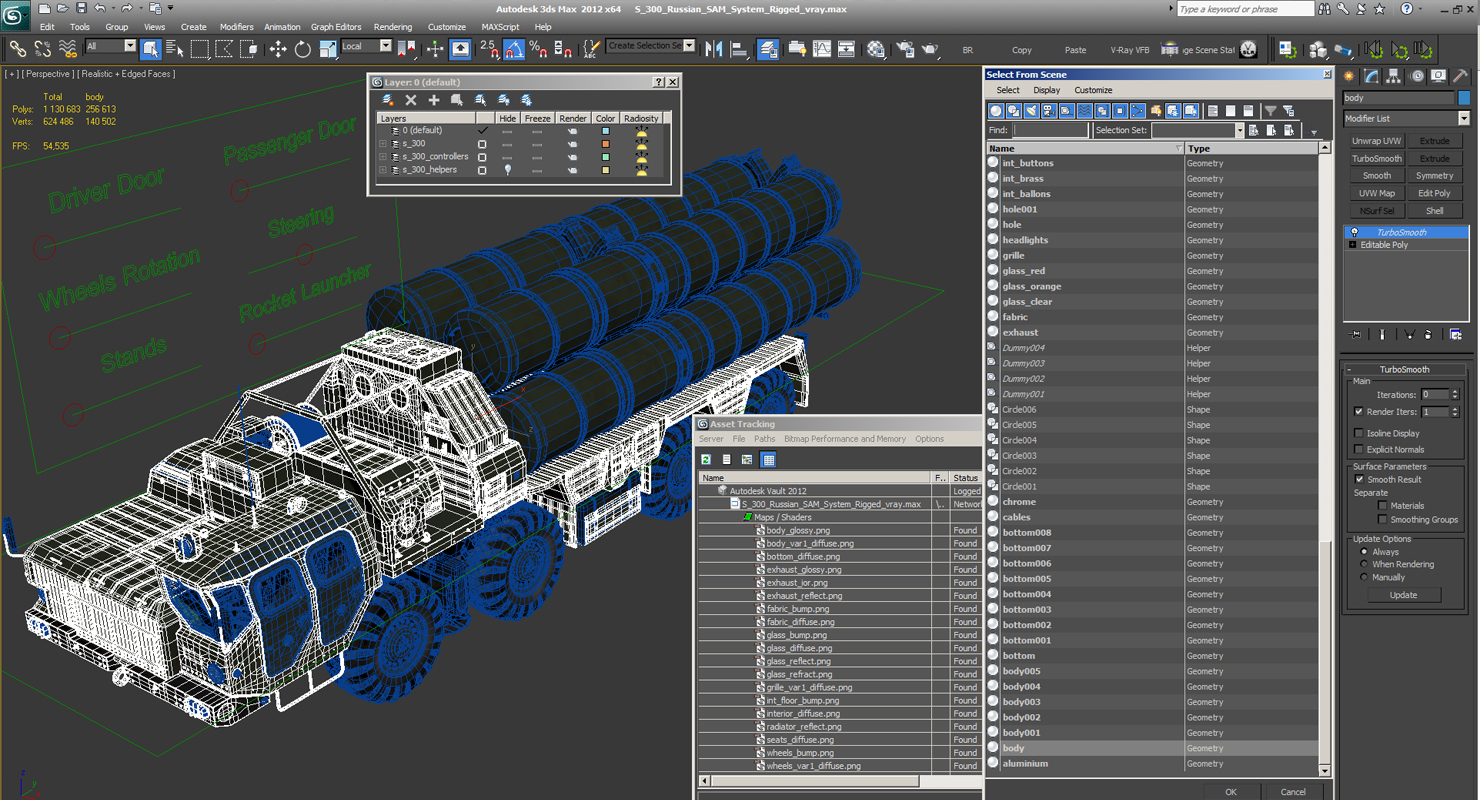
Task: Open the Hierarchy command panel tab
Action: pos(1395,76)
